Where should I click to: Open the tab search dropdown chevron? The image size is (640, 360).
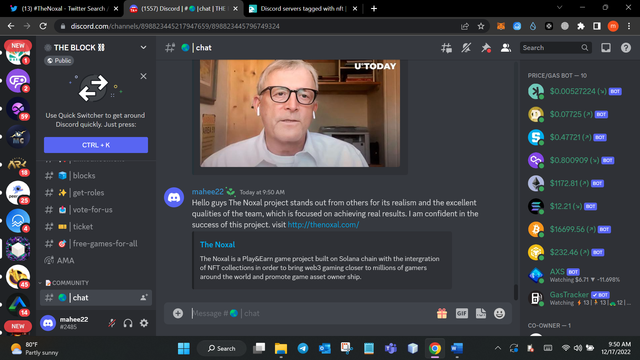click(560, 7)
